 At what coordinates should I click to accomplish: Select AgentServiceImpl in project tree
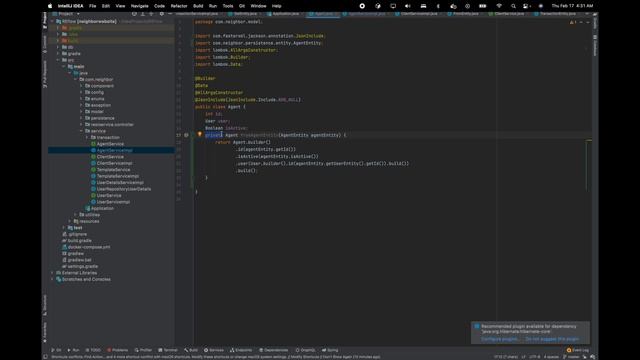click(x=114, y=151)
